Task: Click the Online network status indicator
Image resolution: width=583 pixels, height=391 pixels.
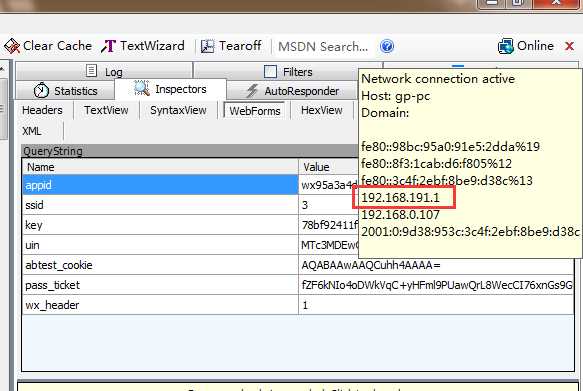Action: click(526, 46)
